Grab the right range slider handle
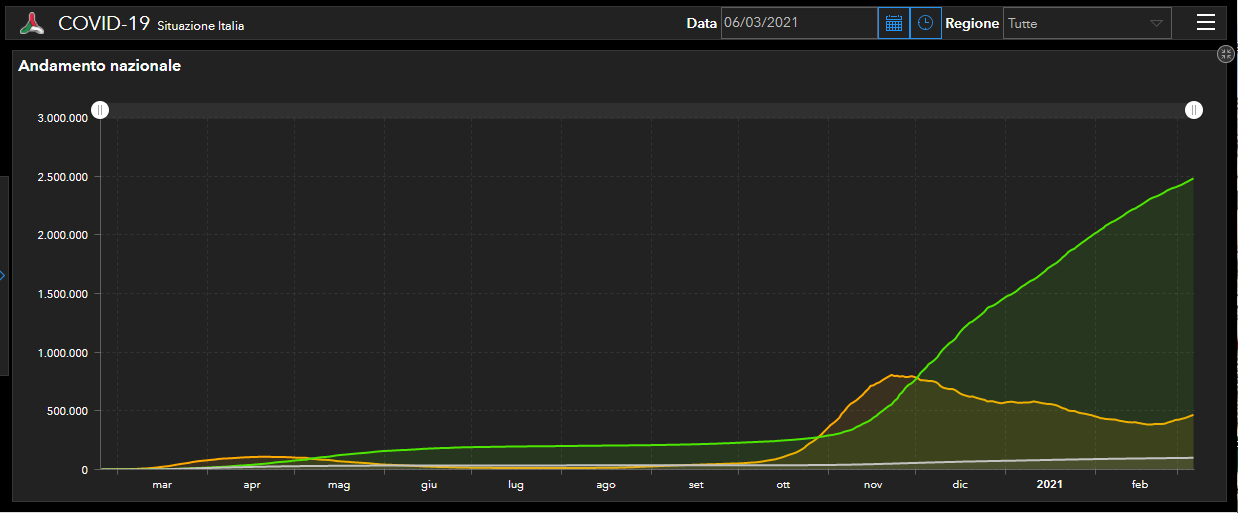Image resolution: width=1238 pixels, height=513 pixels. point(1194,110)
